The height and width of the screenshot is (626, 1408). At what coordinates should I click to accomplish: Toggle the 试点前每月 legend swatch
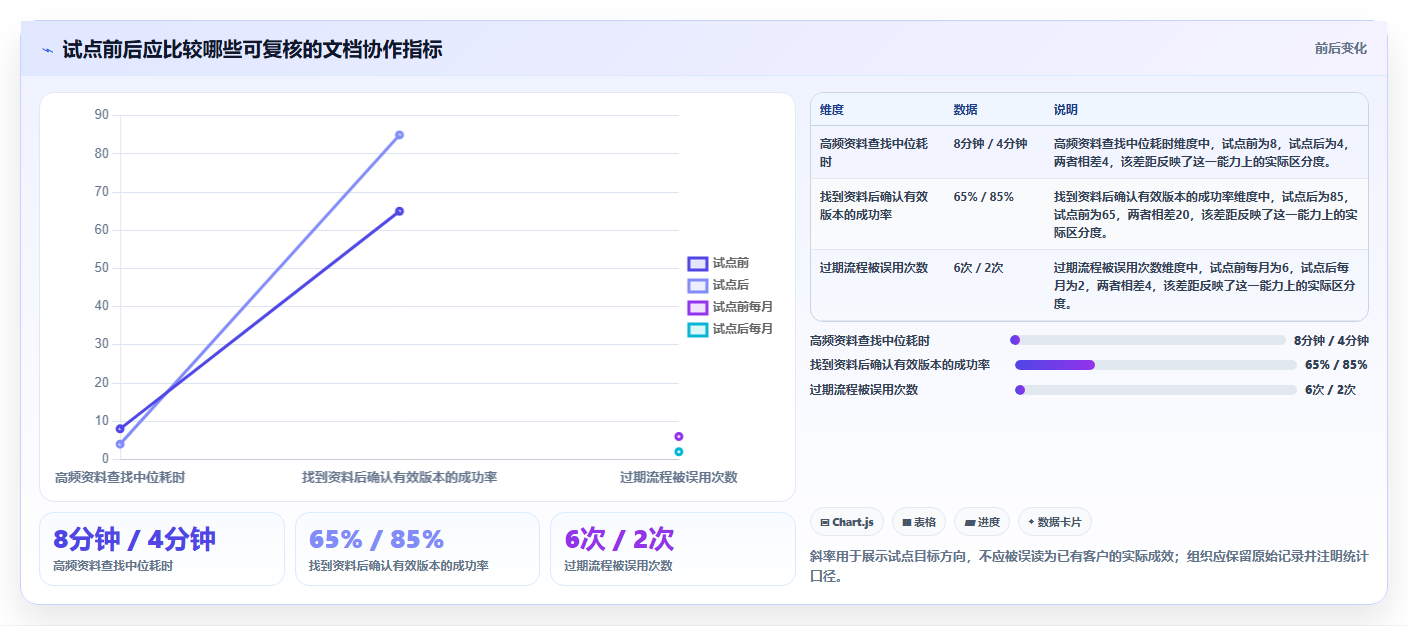click(x=698, y=307)
